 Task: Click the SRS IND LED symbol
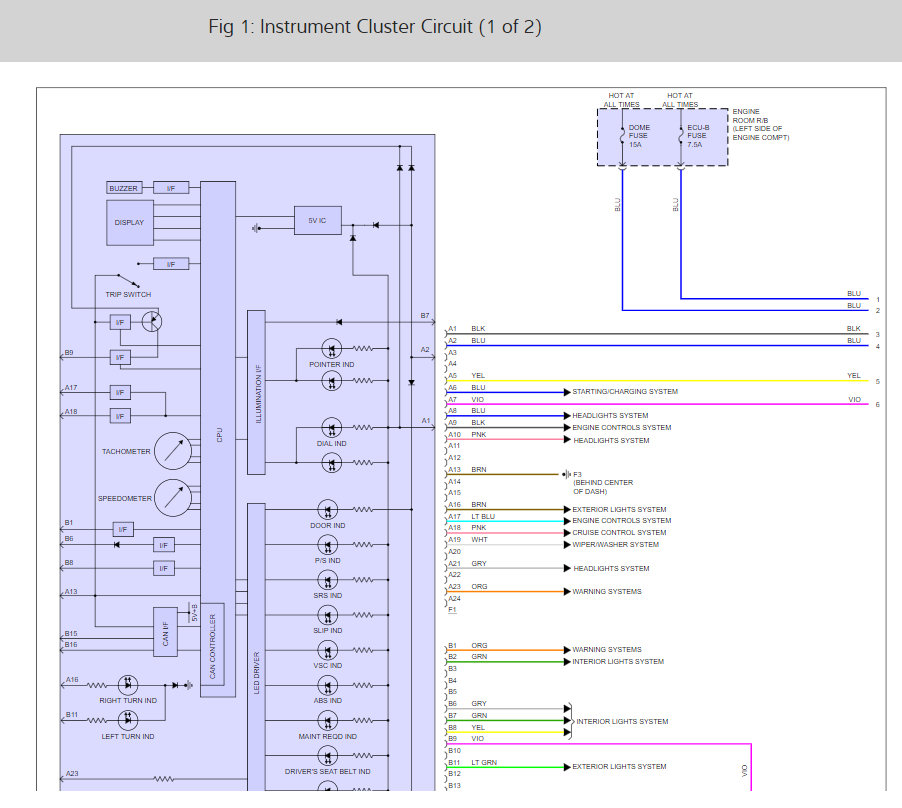click(x=328, y=580)
